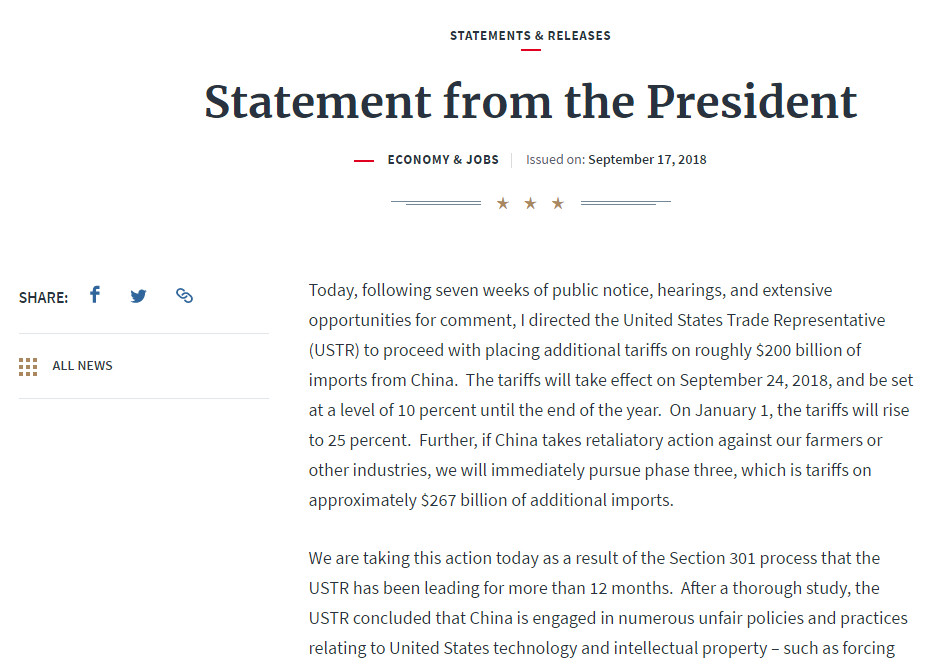Image resolution: width=939 pixels, height=670 pixels.
Task: Click the "(USTR)" abbreviation in first paragraph
Action: [x=336, y=350]
